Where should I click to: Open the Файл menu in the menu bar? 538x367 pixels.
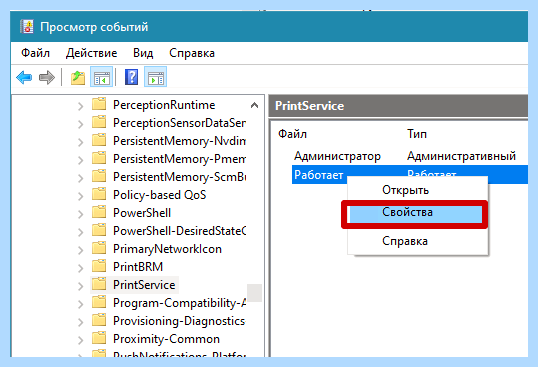coord(35,53)
